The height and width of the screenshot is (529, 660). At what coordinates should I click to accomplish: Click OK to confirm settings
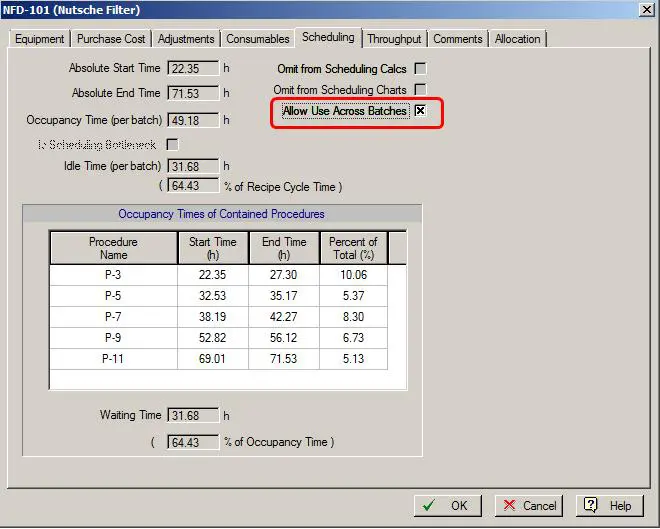pyautogui.click(x=448, y=505)
